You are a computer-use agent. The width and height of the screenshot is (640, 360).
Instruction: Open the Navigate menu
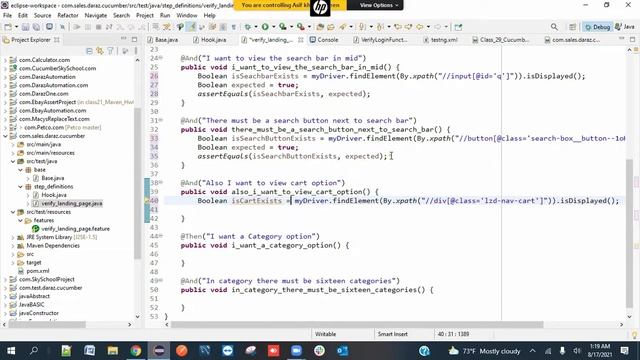point(96,16)
